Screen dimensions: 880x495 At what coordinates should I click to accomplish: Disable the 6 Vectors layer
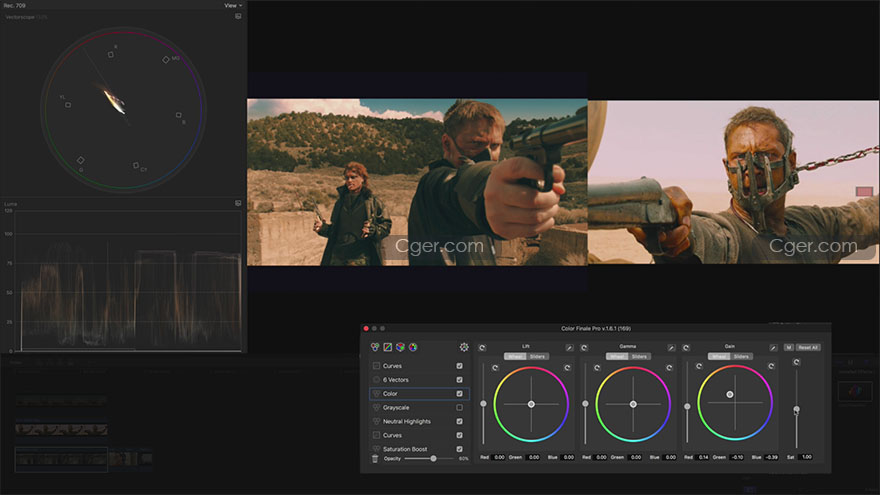pyautogui.click(x=460, y=380)
